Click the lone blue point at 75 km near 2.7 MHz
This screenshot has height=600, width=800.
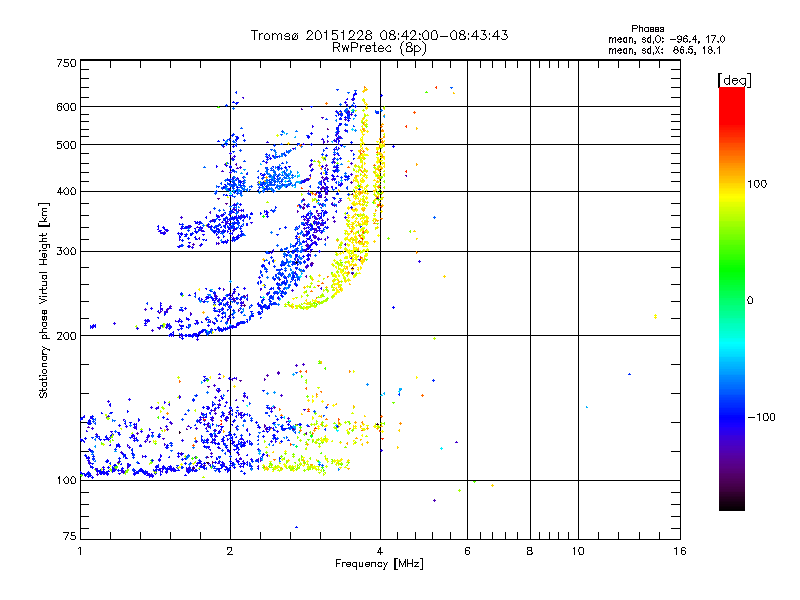(x=296, y=527)
